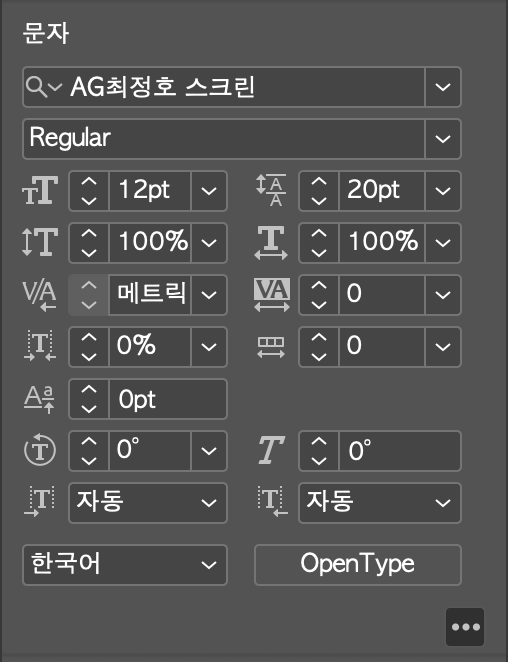
Task: Click the 문자 panel title
Action: [45, 33]
